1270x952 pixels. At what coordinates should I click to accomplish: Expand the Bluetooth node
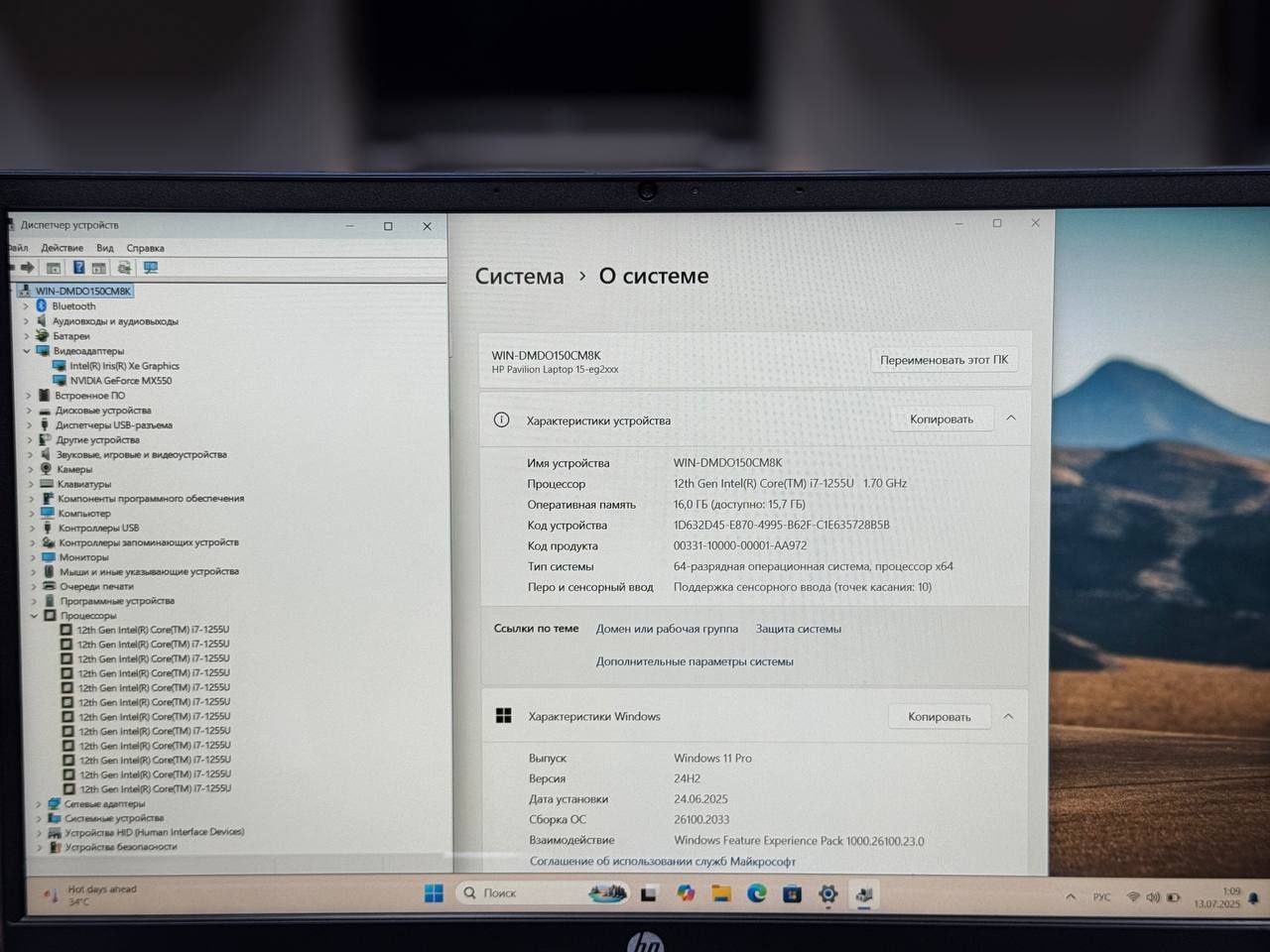tap(27, 306)
